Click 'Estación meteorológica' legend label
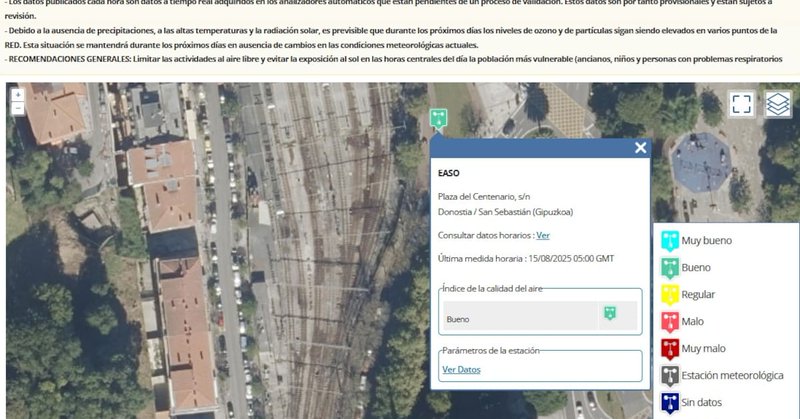 pyautogui.click(x=733, y=376)
